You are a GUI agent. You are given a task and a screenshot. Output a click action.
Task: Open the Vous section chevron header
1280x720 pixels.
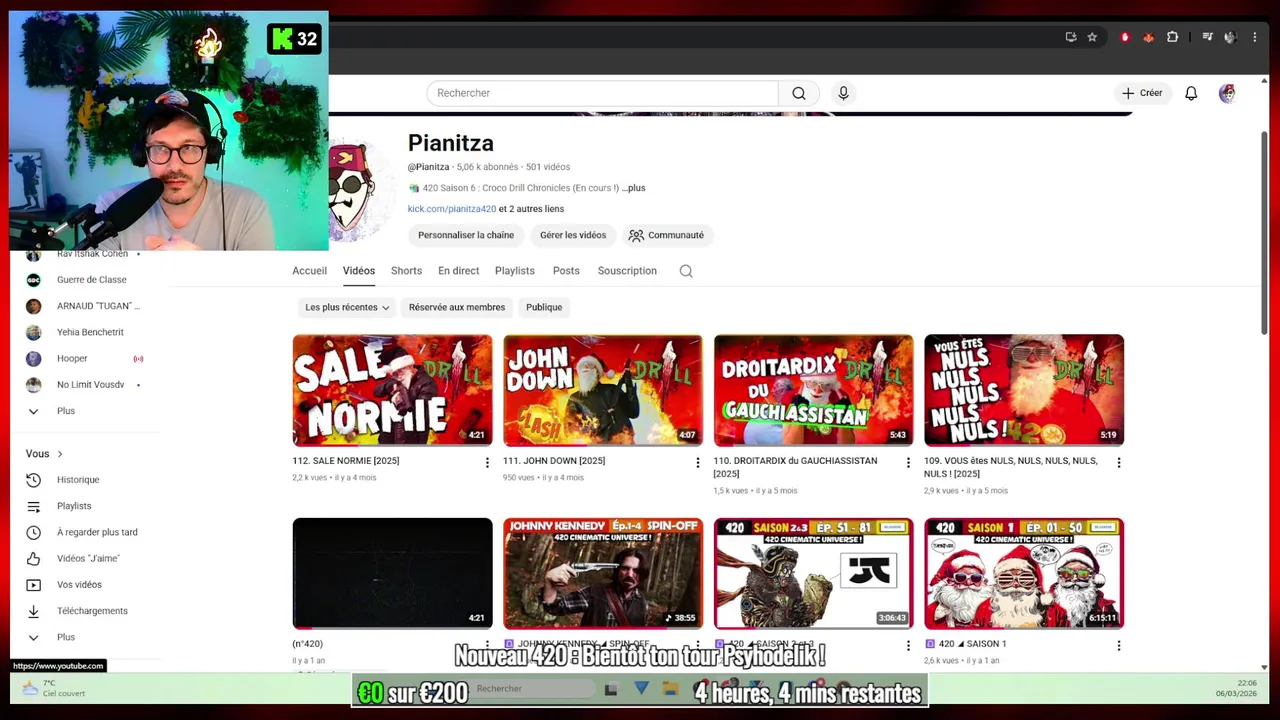click(45, 454)
